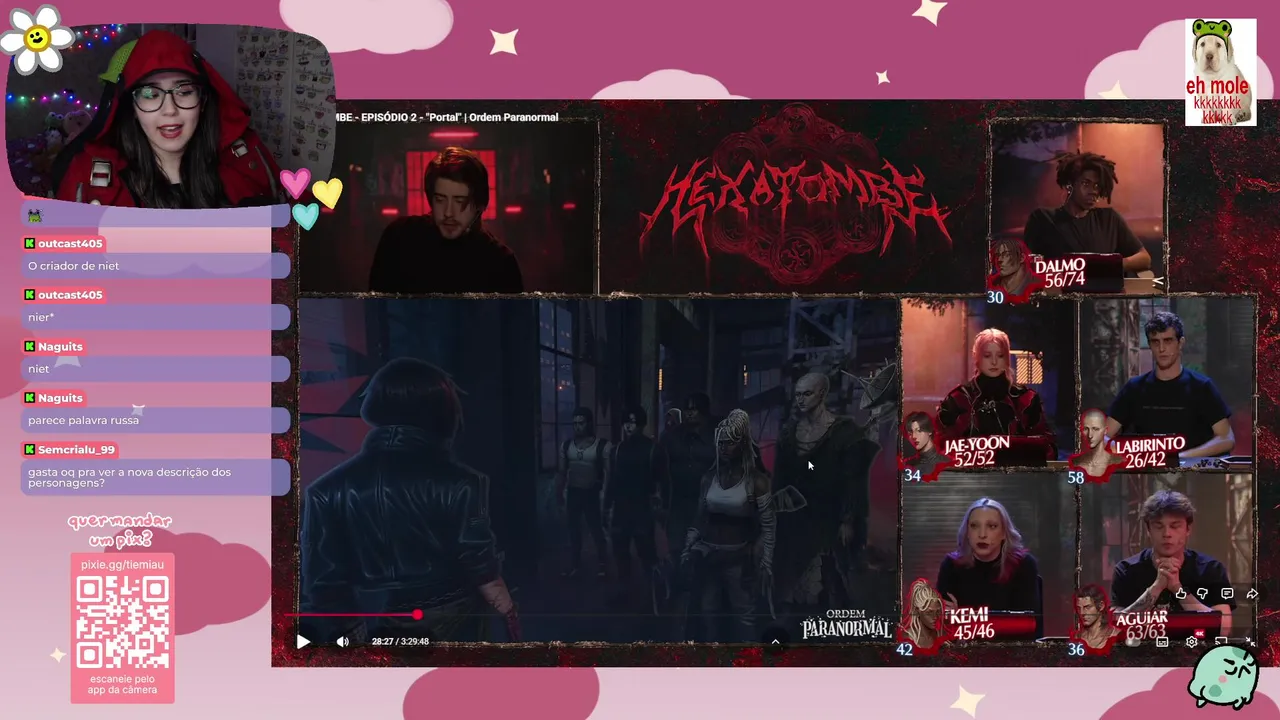The image size is (1280, 720).
Task: Click the pix QR code
Action: [x=122, y=624]
